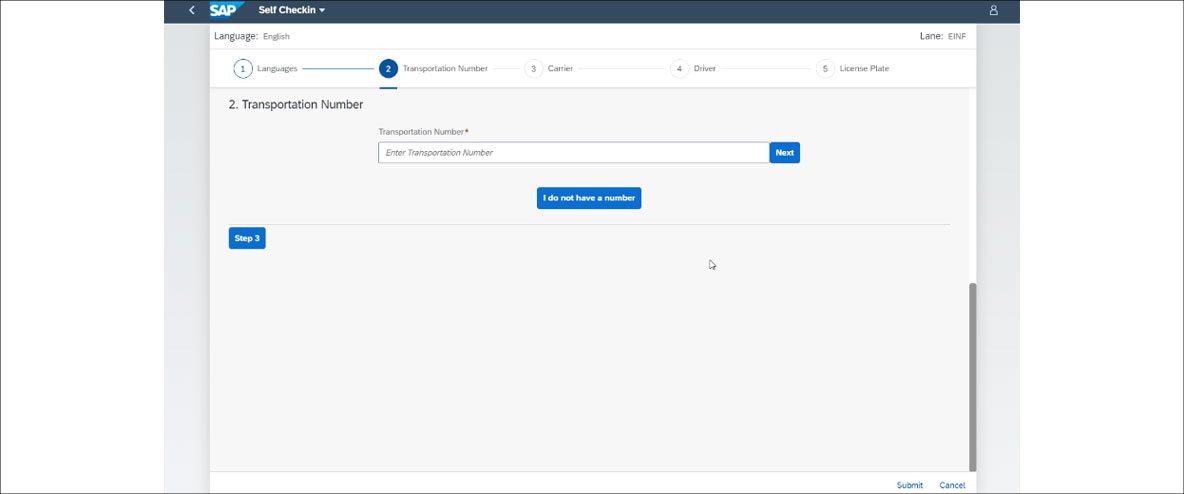The height and width of the screenshot is (494, 1184).
Task: Click the vertical scrollbar thumb
Action: pyautogui.click(x=973, y=377)
